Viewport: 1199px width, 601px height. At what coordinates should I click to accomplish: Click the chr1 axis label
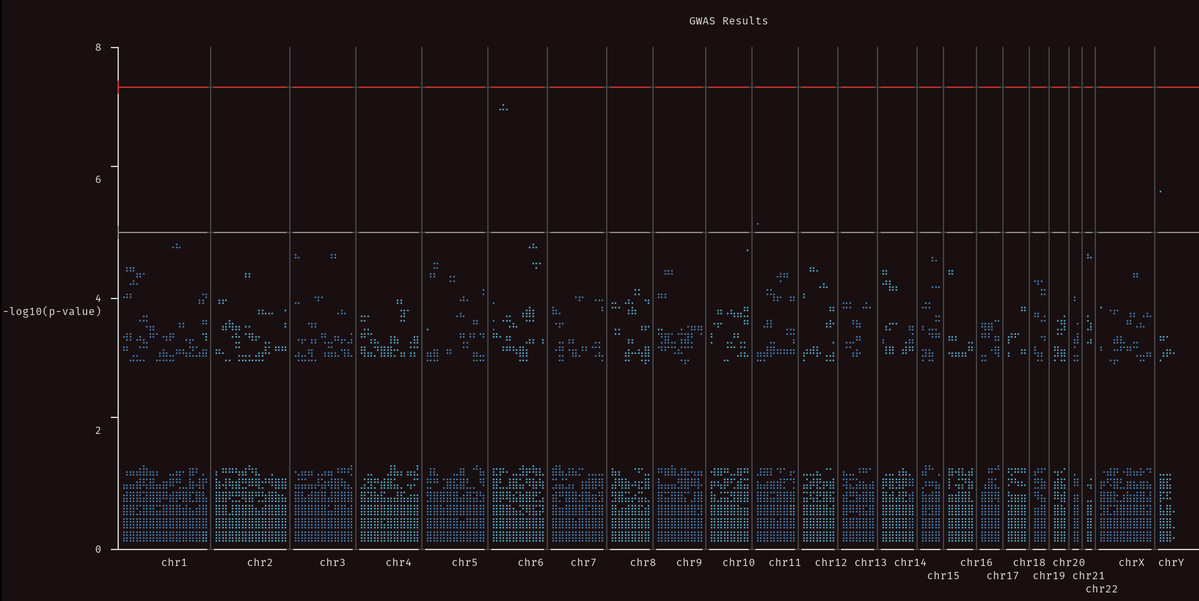[174, 563]
